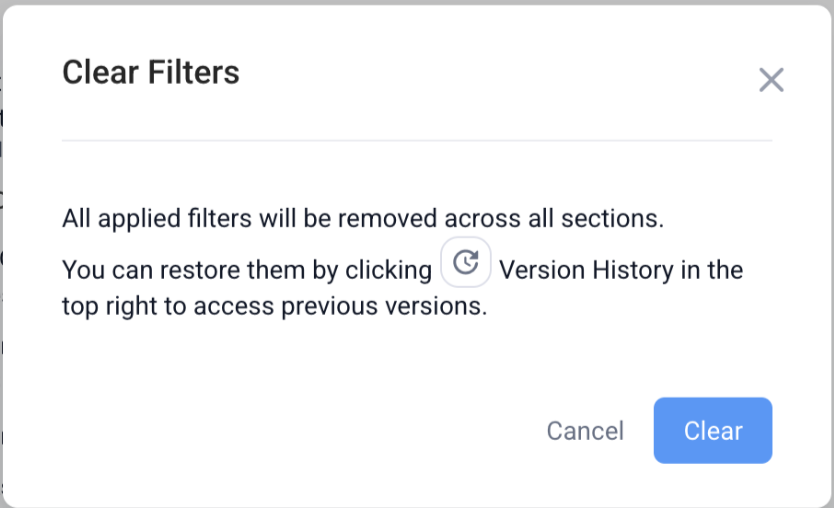This screenshot has height=508, width=834.
Task: Cancel clearing the filters
Action: point(585,431)
